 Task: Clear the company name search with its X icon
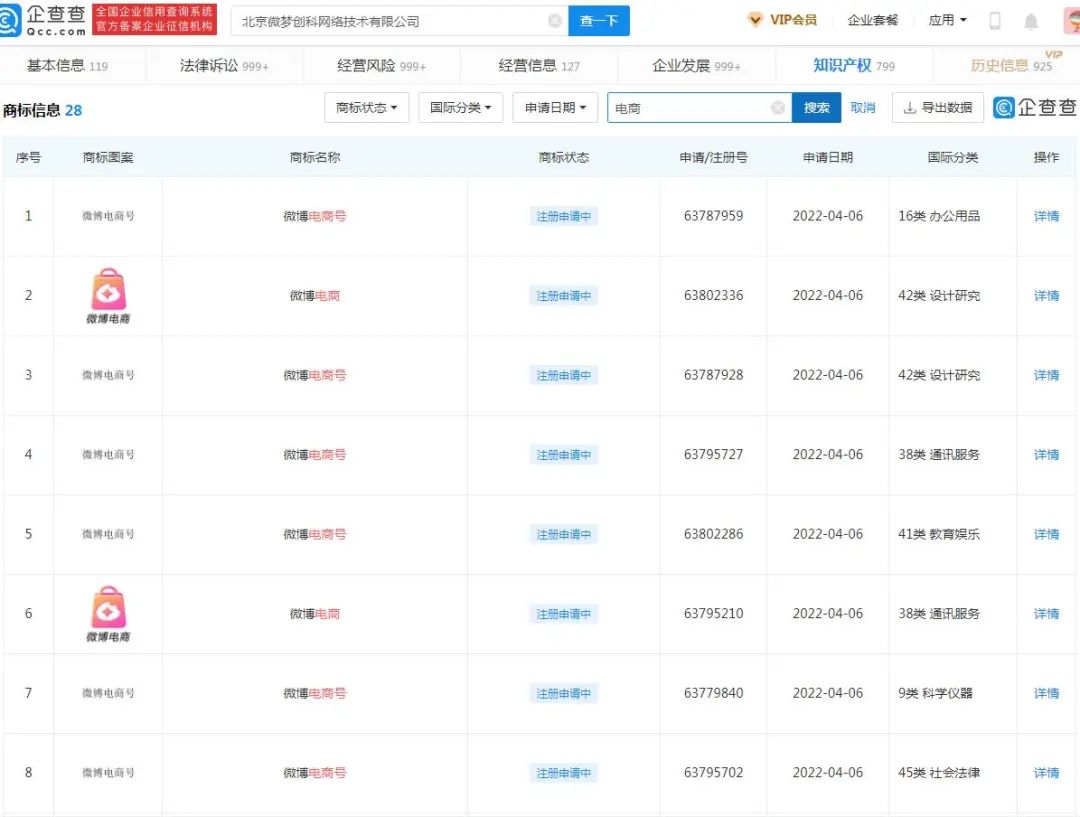[x=556, y=20]
